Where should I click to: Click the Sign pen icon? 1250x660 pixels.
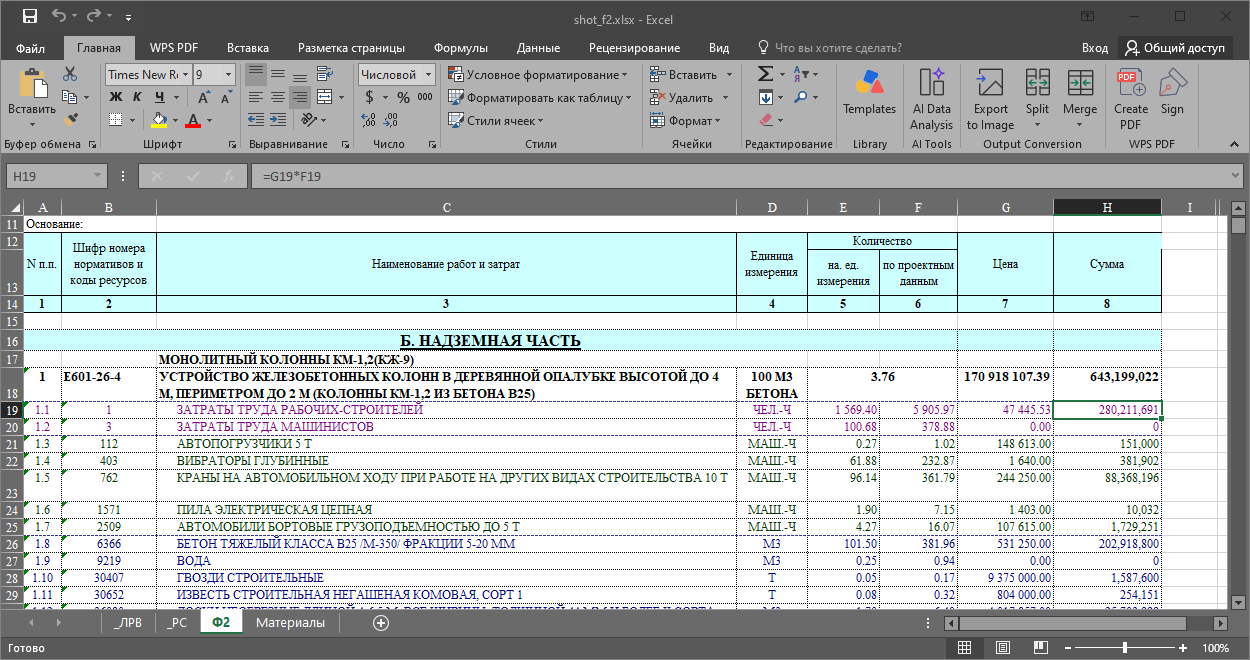tap(1172, 81)
